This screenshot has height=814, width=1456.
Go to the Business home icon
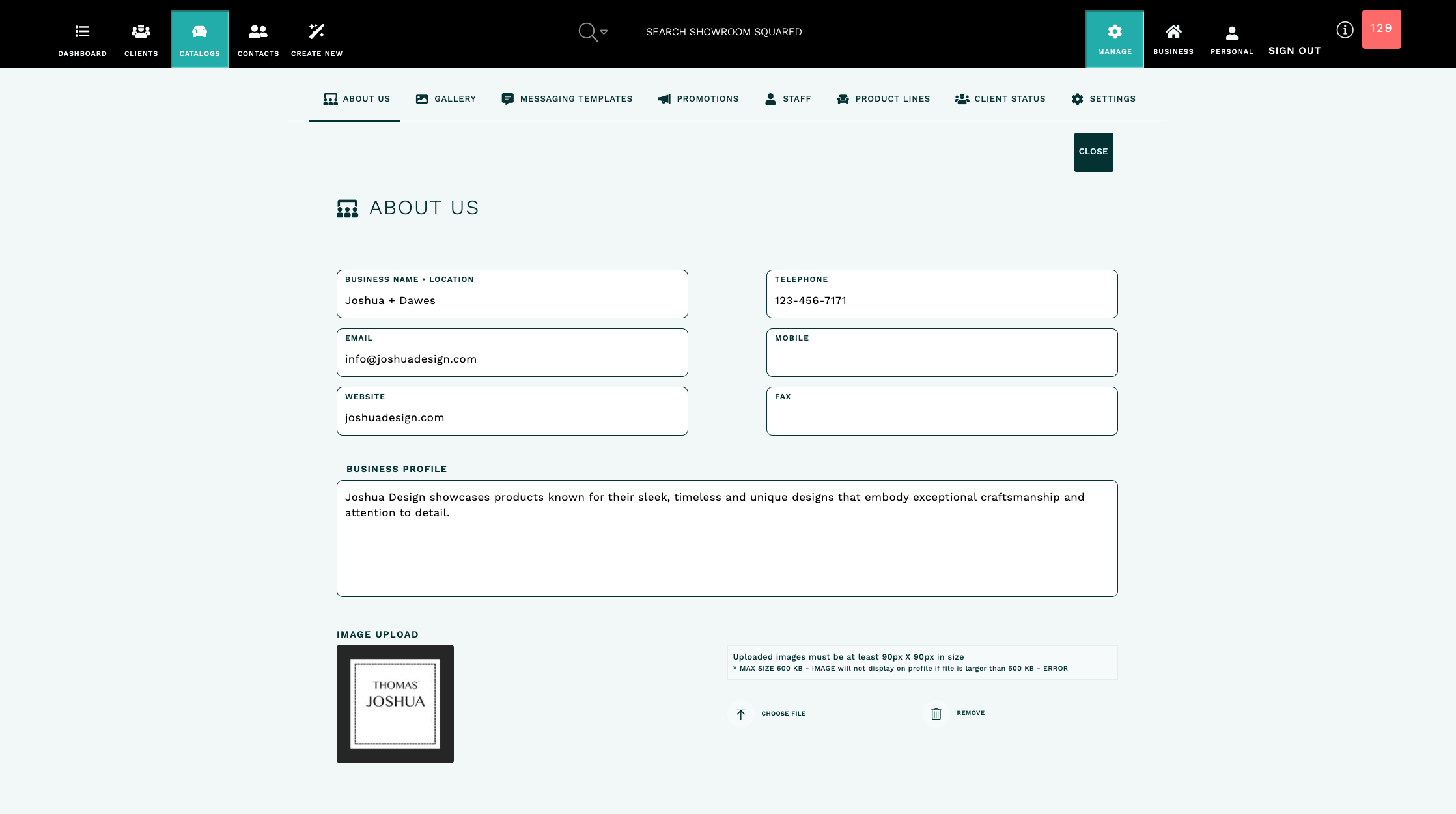click(1173, 31)
